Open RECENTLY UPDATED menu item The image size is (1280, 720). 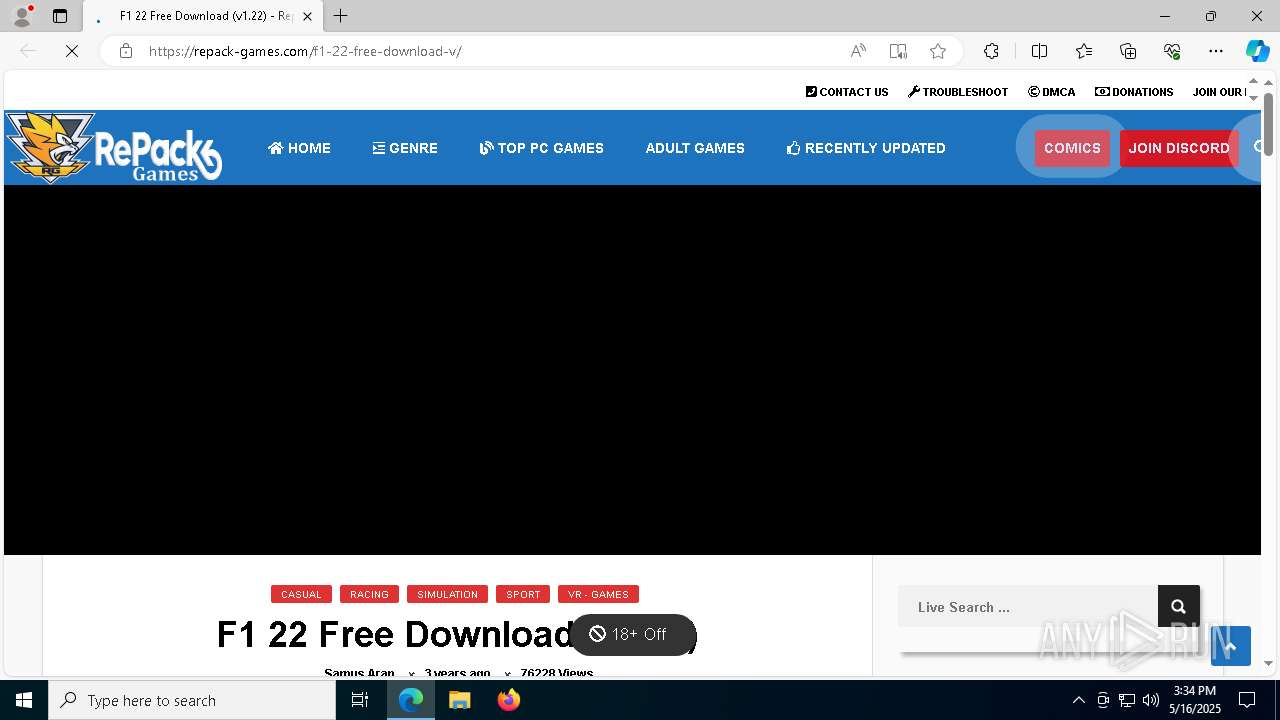pyautogui.click(x=866, y=148)
